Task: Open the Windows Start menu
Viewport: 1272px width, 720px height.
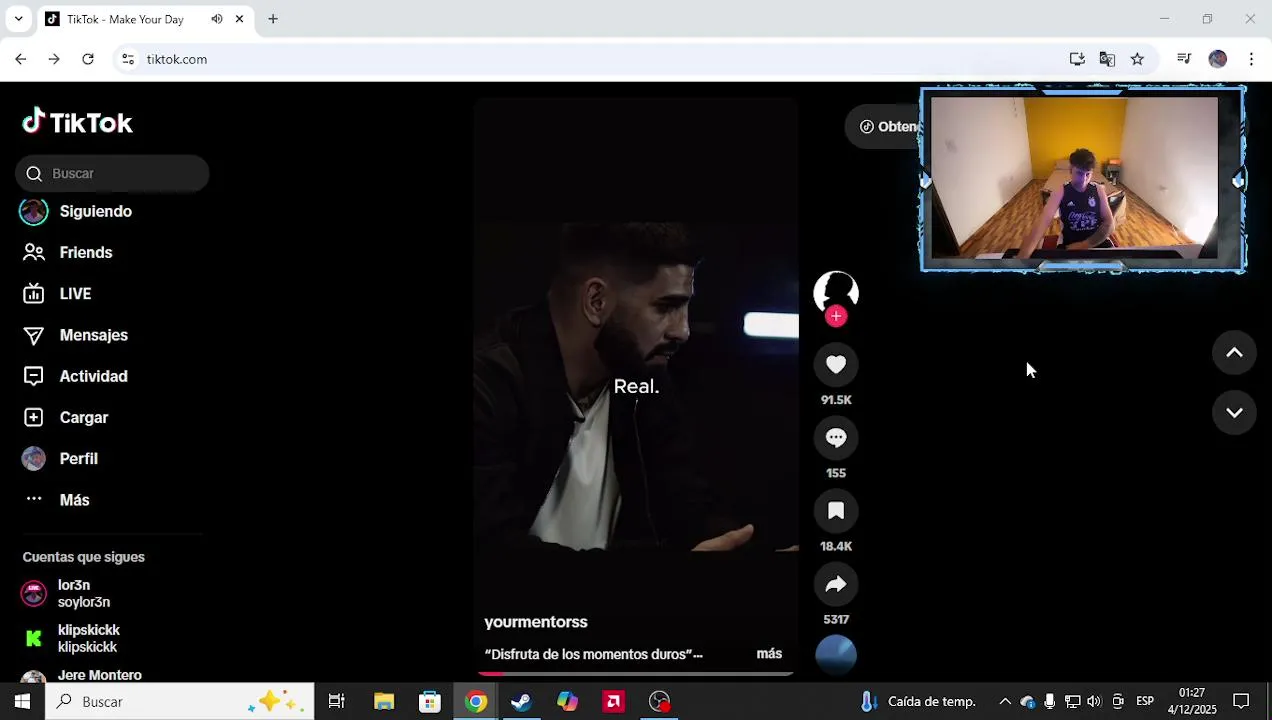Action: coord(22,702)
